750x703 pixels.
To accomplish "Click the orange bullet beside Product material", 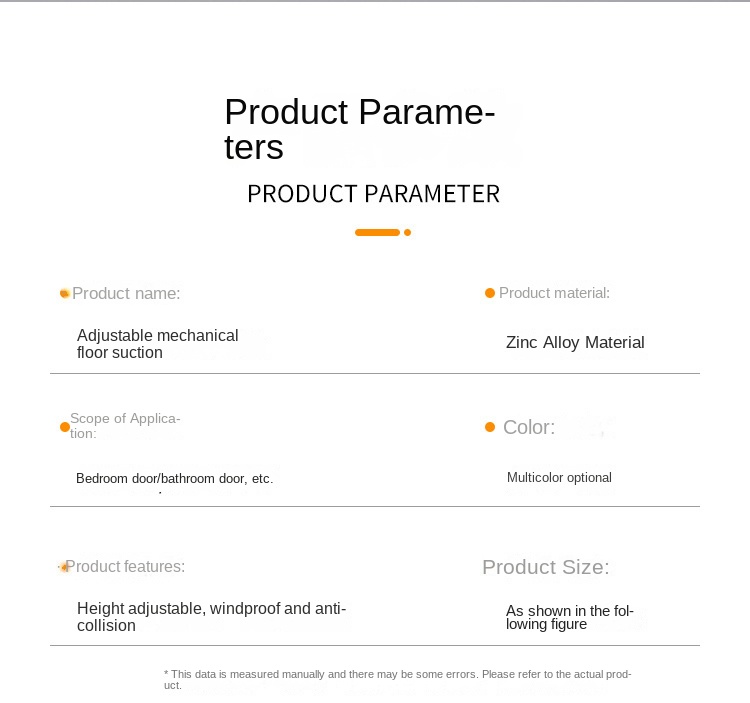I will 490,293.
